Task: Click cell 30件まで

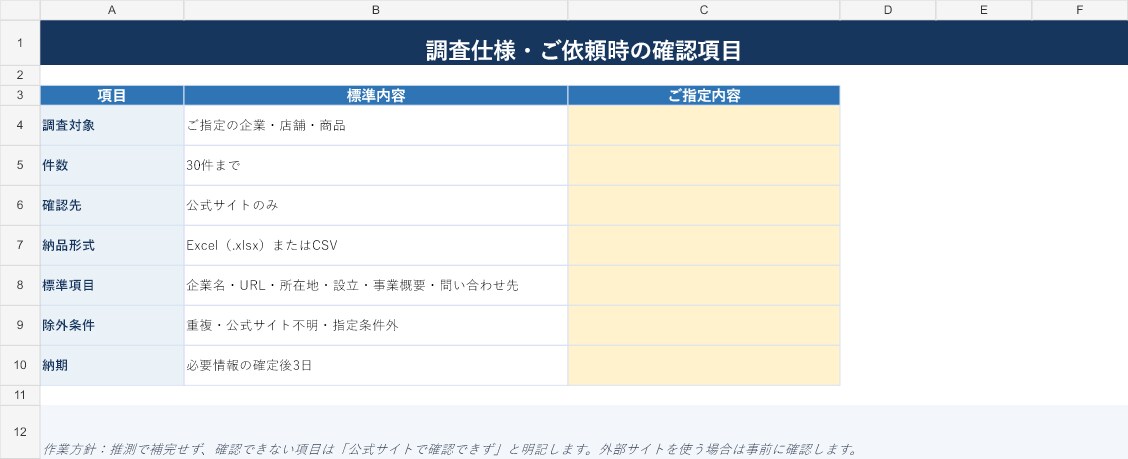Action: (x=376, y=165)
